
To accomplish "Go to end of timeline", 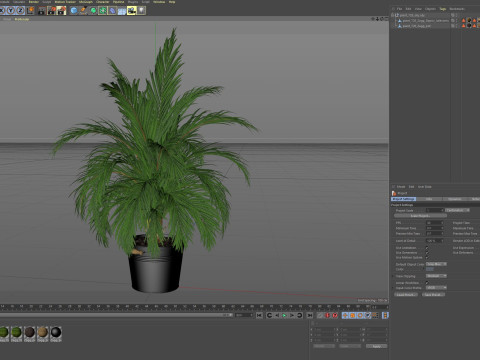I will (x=310, y=315).
